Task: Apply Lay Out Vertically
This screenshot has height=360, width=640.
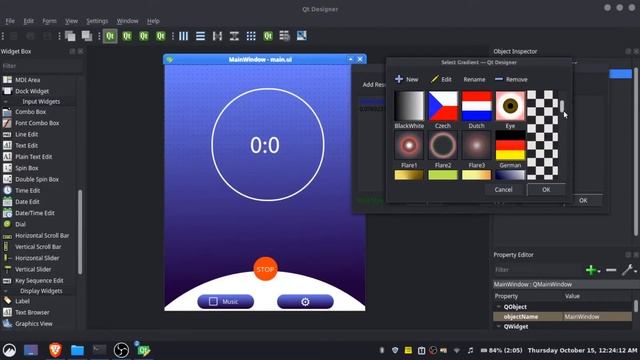Action: [200, 36]
